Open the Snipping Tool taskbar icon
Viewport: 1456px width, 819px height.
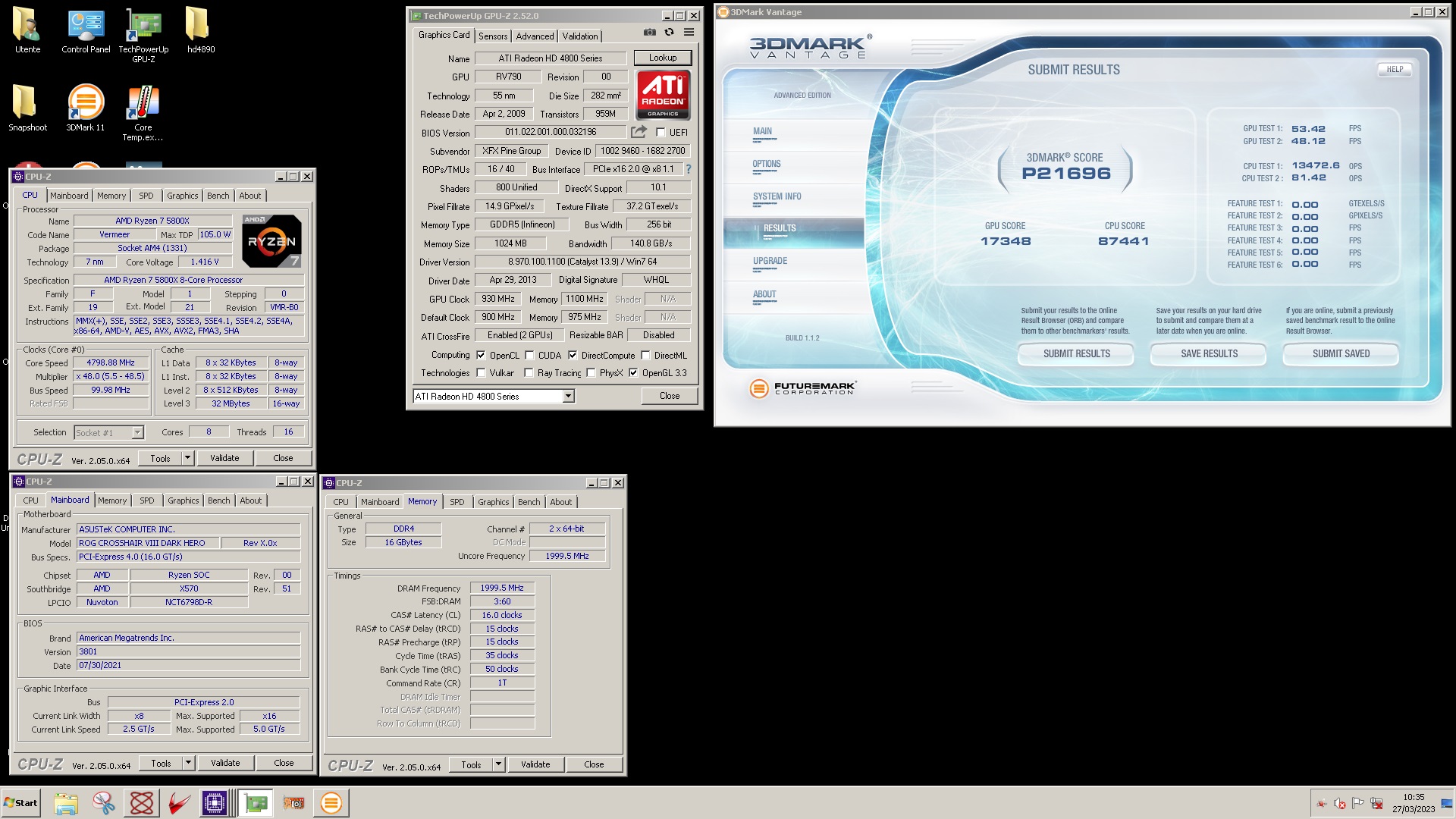coord(104,803)
